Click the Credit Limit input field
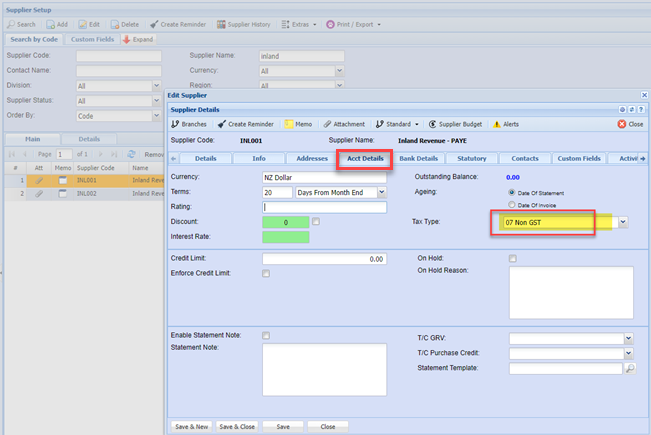651x435 pixels. [325, 258]
